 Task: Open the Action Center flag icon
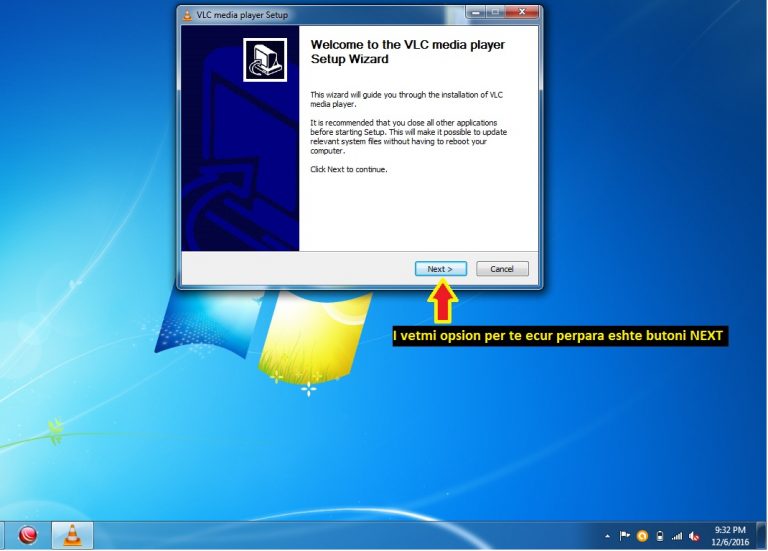[x=624, y=536]
